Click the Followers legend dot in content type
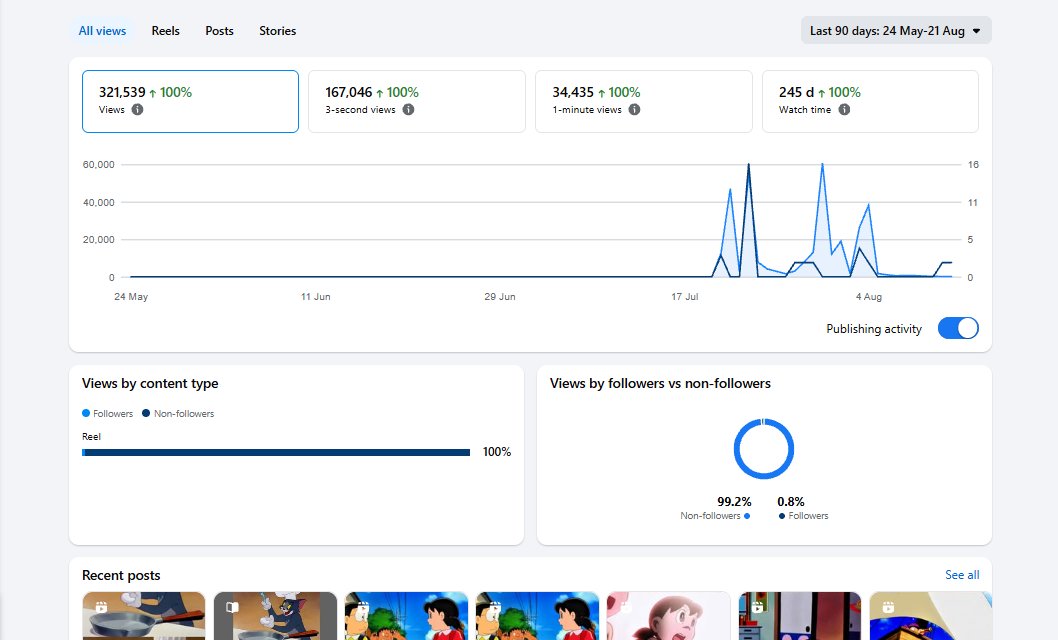1058x640 pixels. (86, 413)
